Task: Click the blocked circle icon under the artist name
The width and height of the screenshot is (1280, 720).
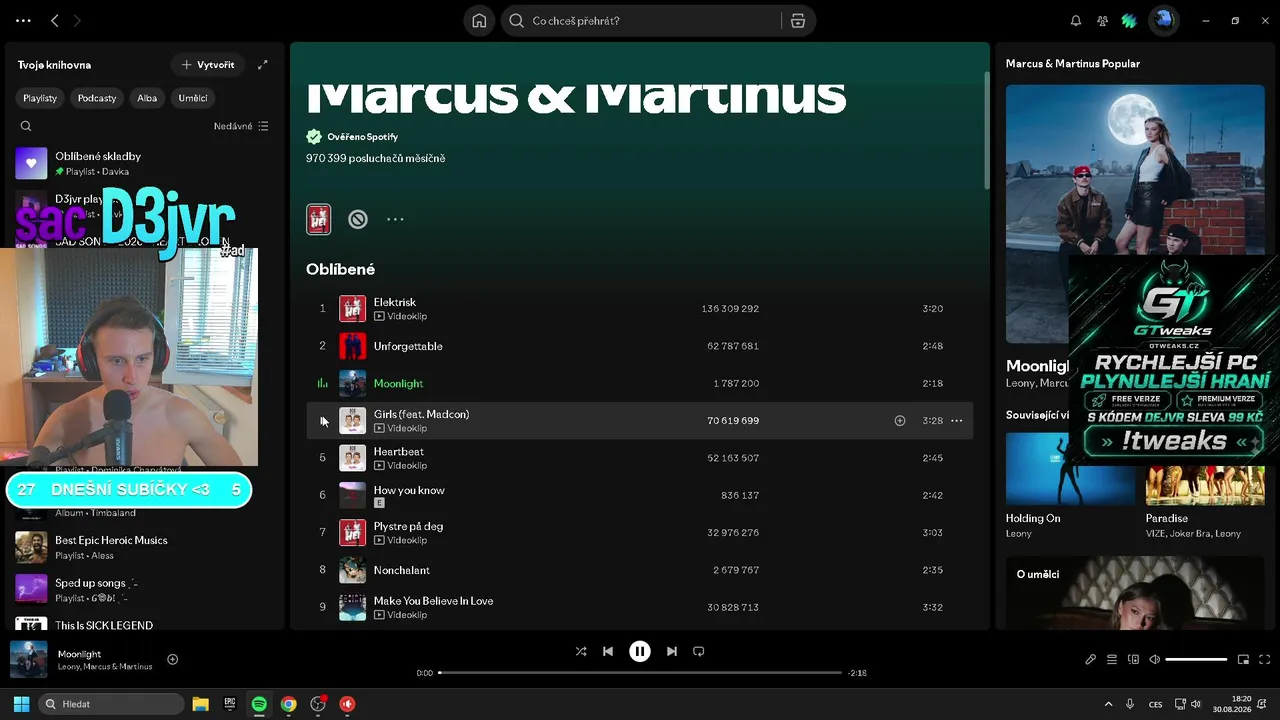Action: (x=358, y=219)
